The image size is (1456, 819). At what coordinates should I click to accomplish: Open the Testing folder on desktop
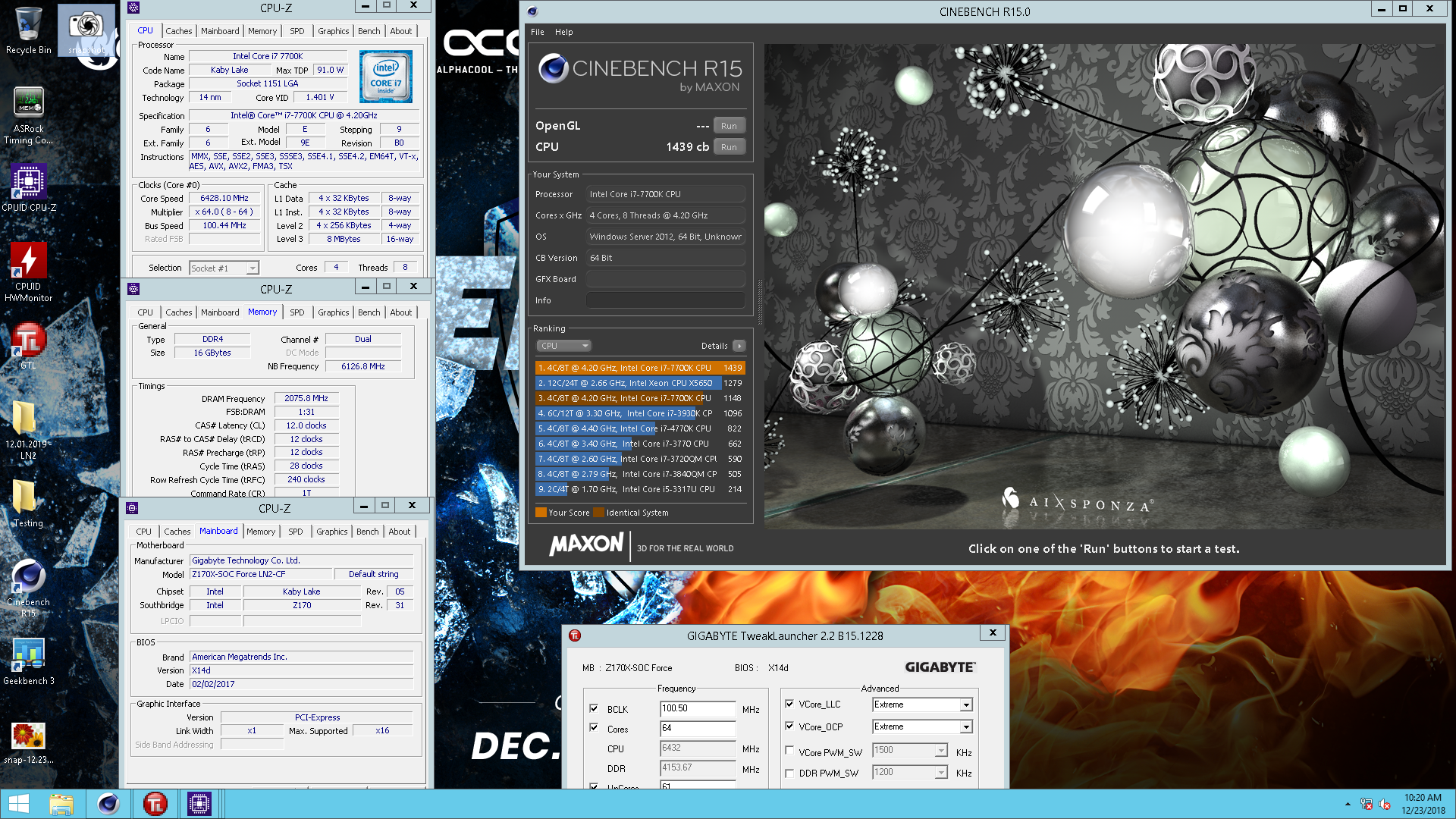(x=29, y=504)
